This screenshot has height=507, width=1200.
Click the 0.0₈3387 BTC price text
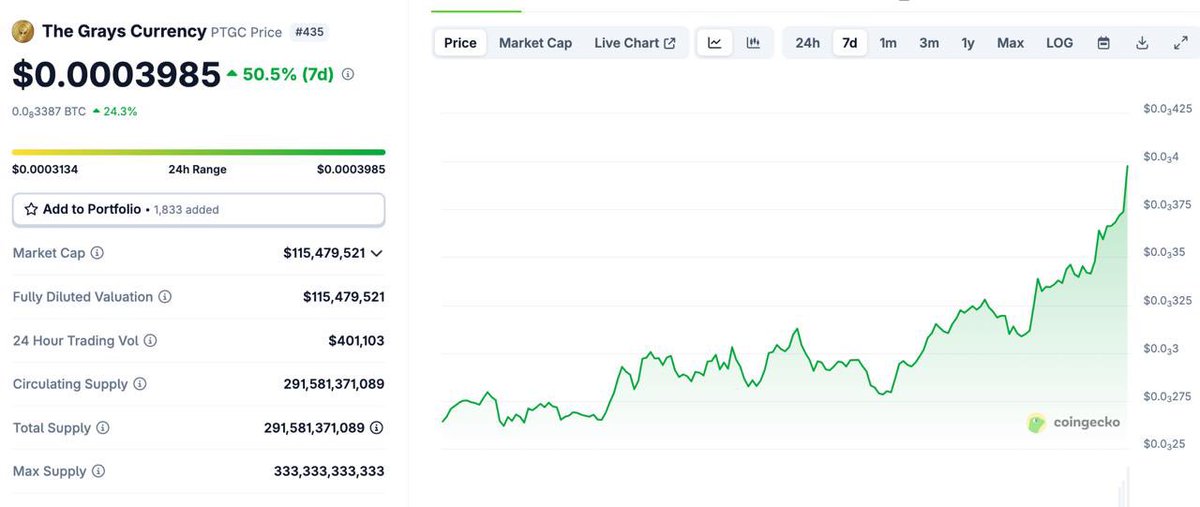(48, 112)
